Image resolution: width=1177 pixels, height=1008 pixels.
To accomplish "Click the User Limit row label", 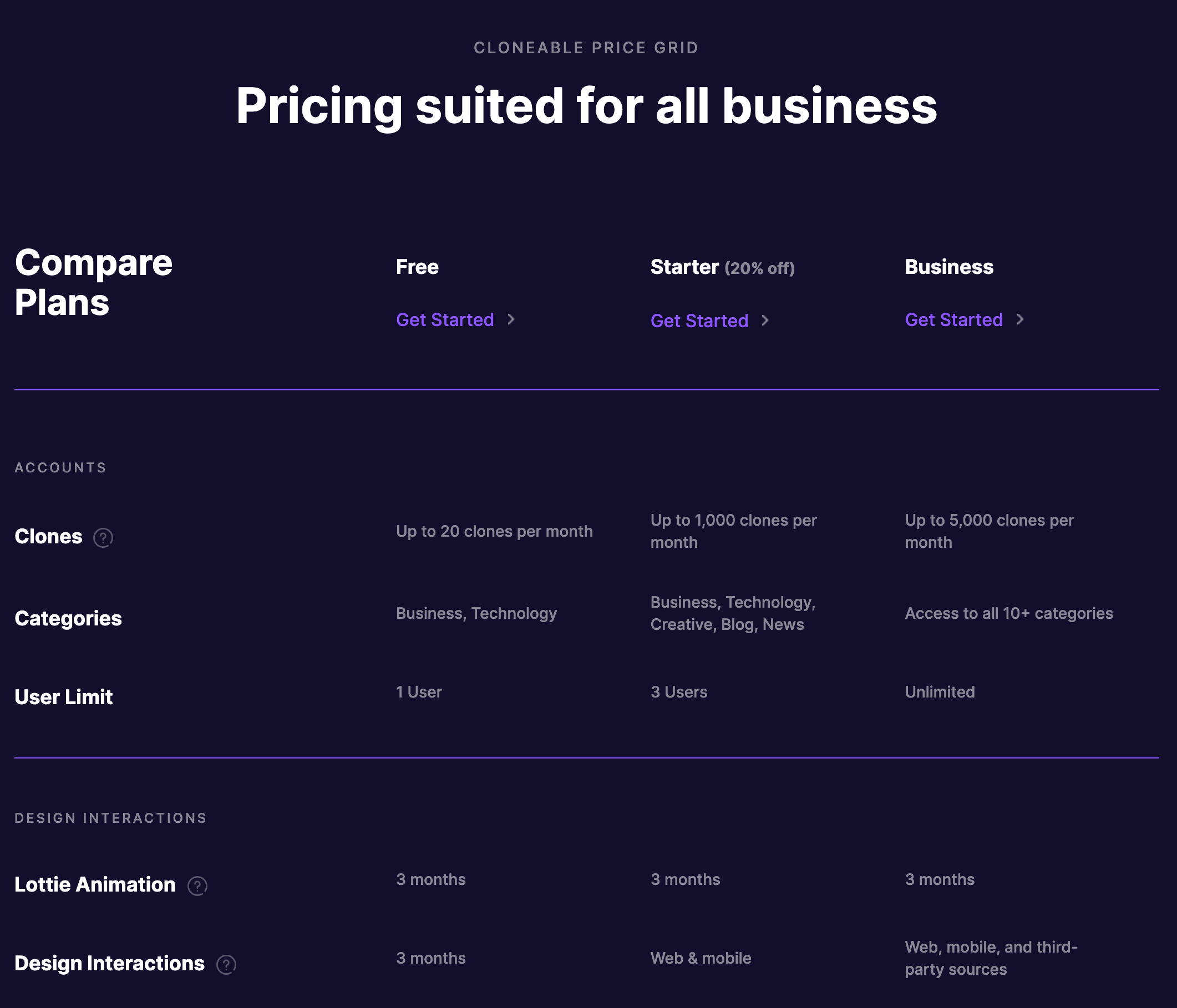I will (x=64, y=697).
